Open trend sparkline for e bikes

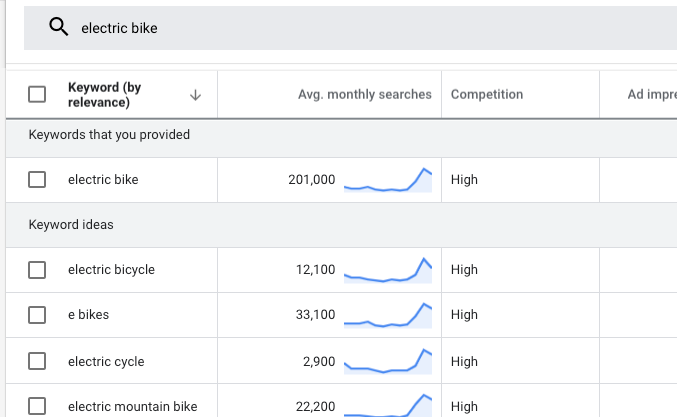388,315
